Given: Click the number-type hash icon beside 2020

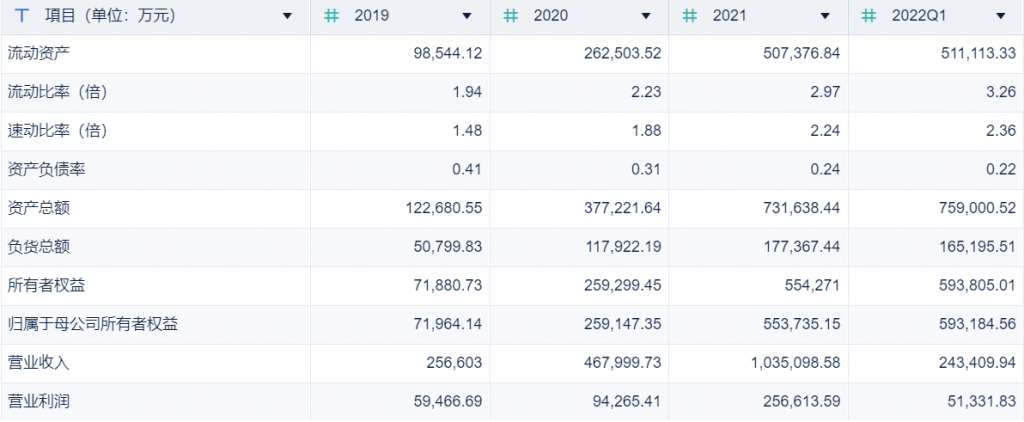Looking at the screenshot, I should [511, 16].
